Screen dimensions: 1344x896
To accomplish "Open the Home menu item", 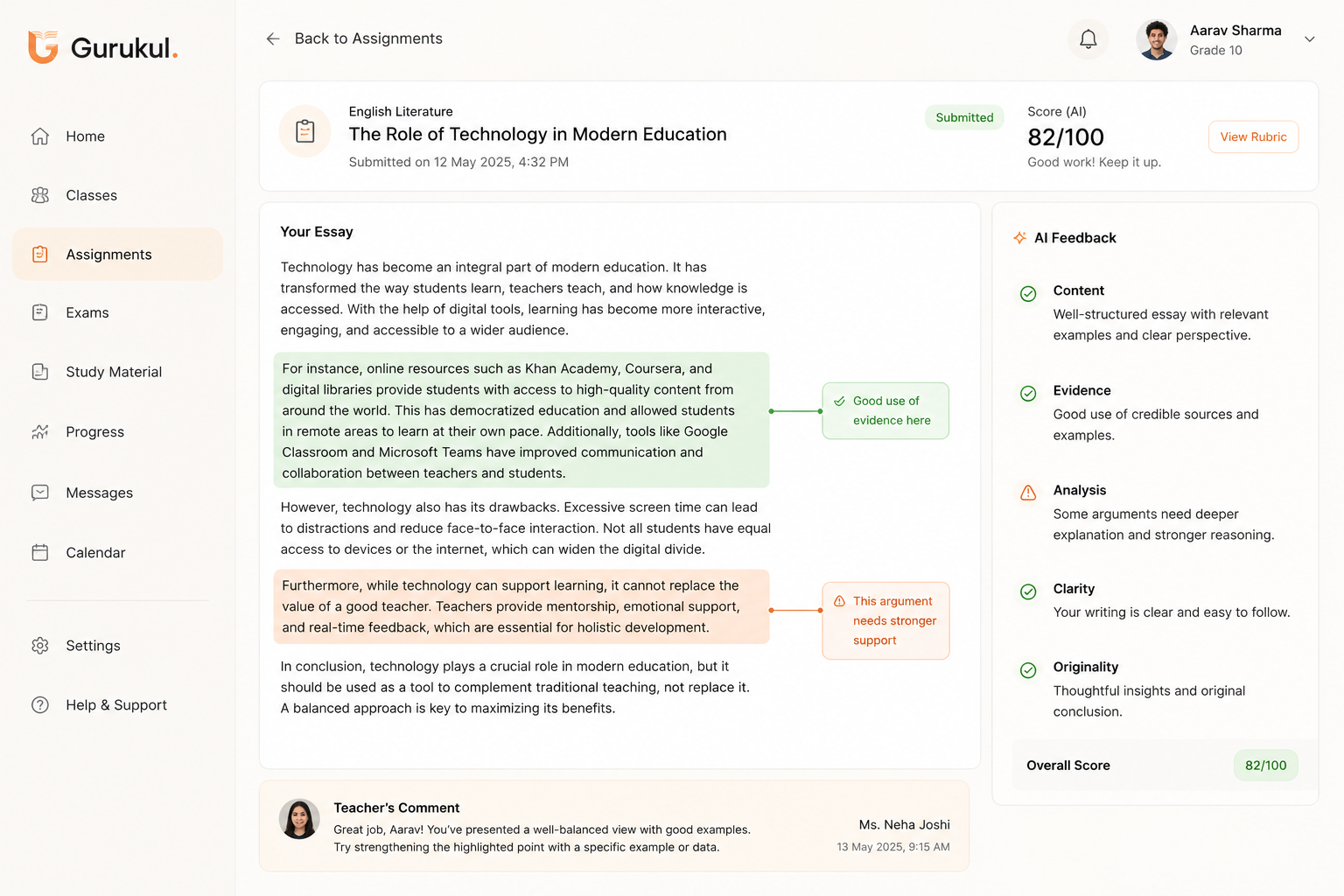I will click(117, 136).
